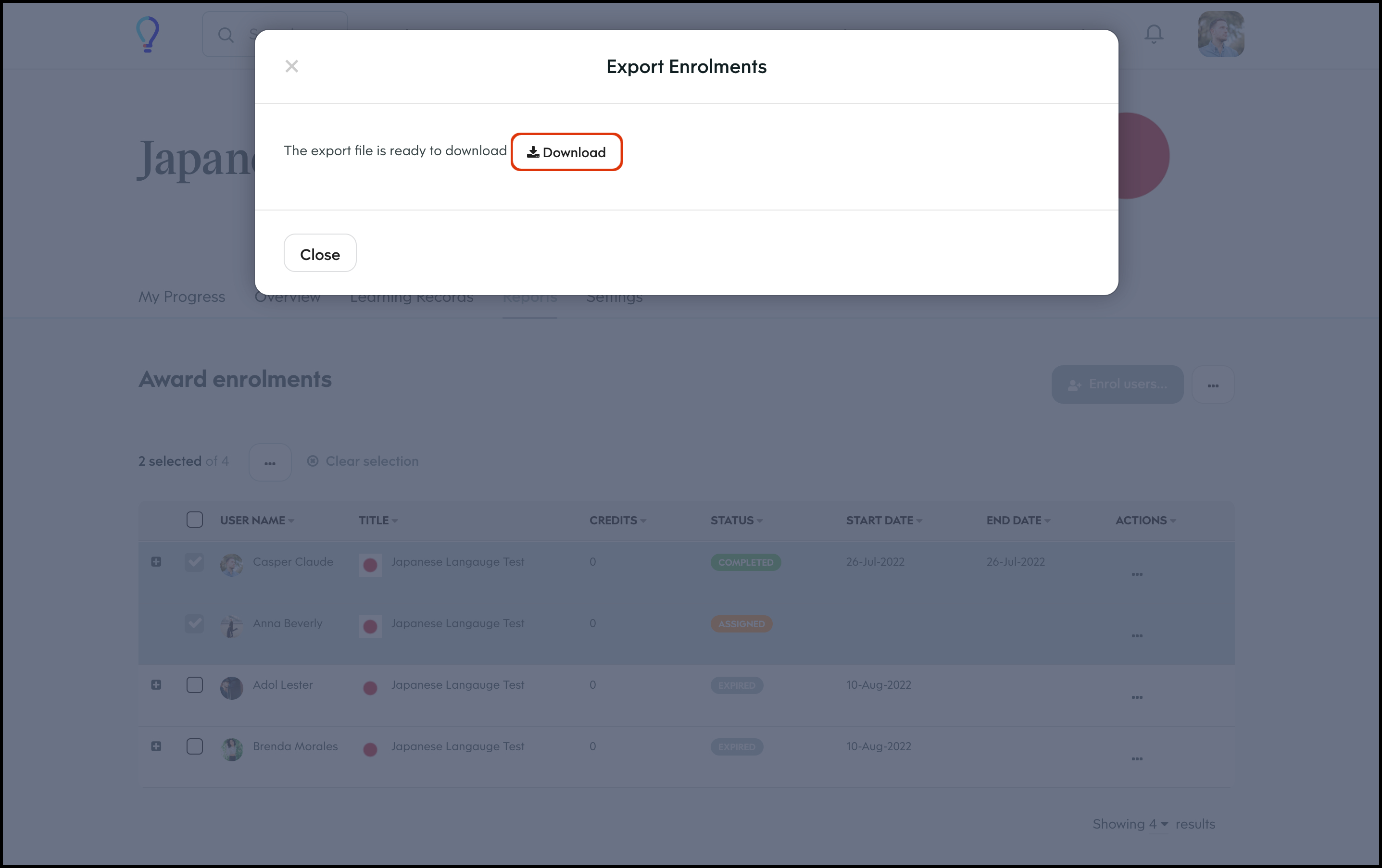Open user profile avatar menu
Image resolution: width=1382 pixels, height=868 pixels.
click(1221, 35)
